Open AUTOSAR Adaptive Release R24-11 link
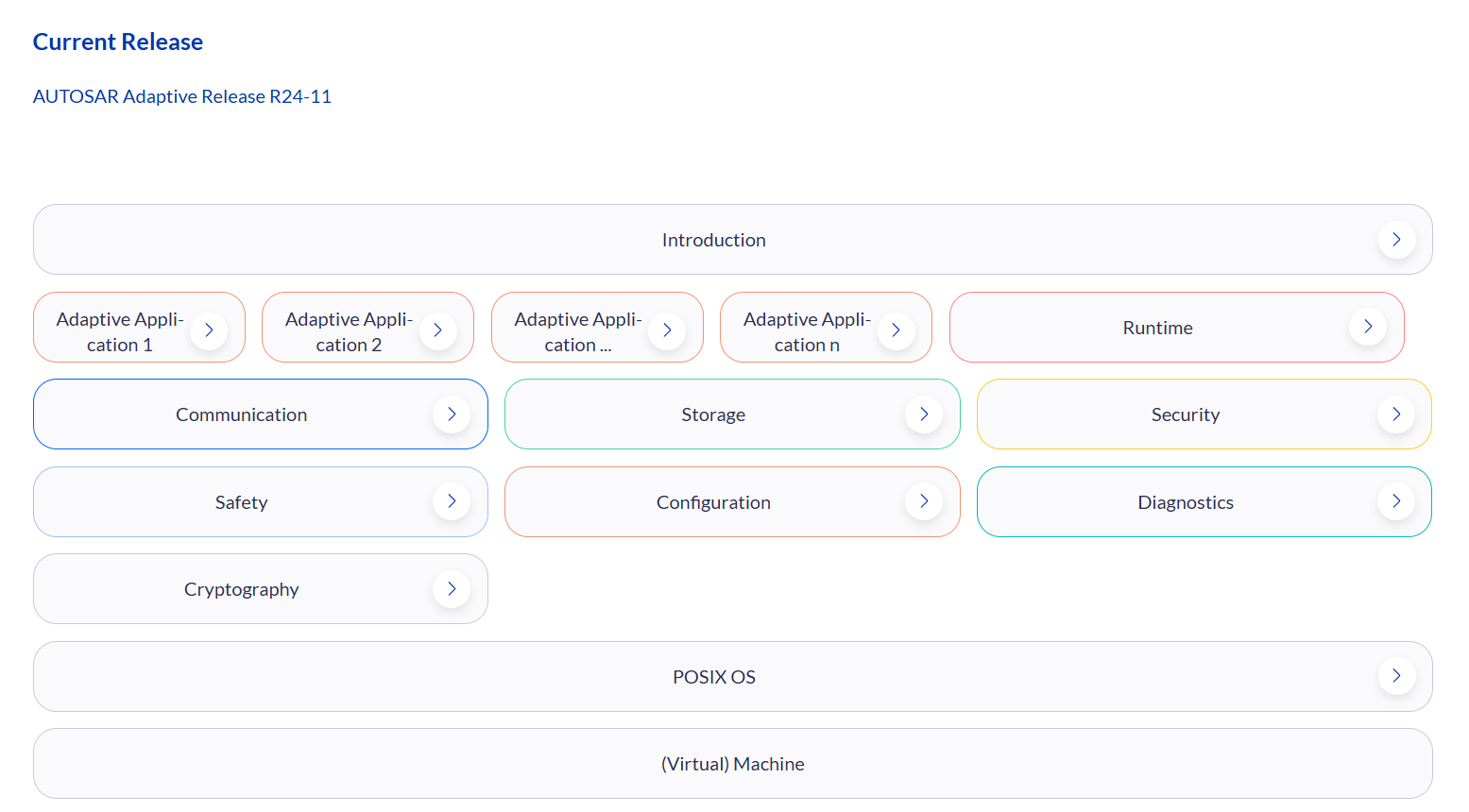Viewport: 1469px width, 812px height. (182, 96)
